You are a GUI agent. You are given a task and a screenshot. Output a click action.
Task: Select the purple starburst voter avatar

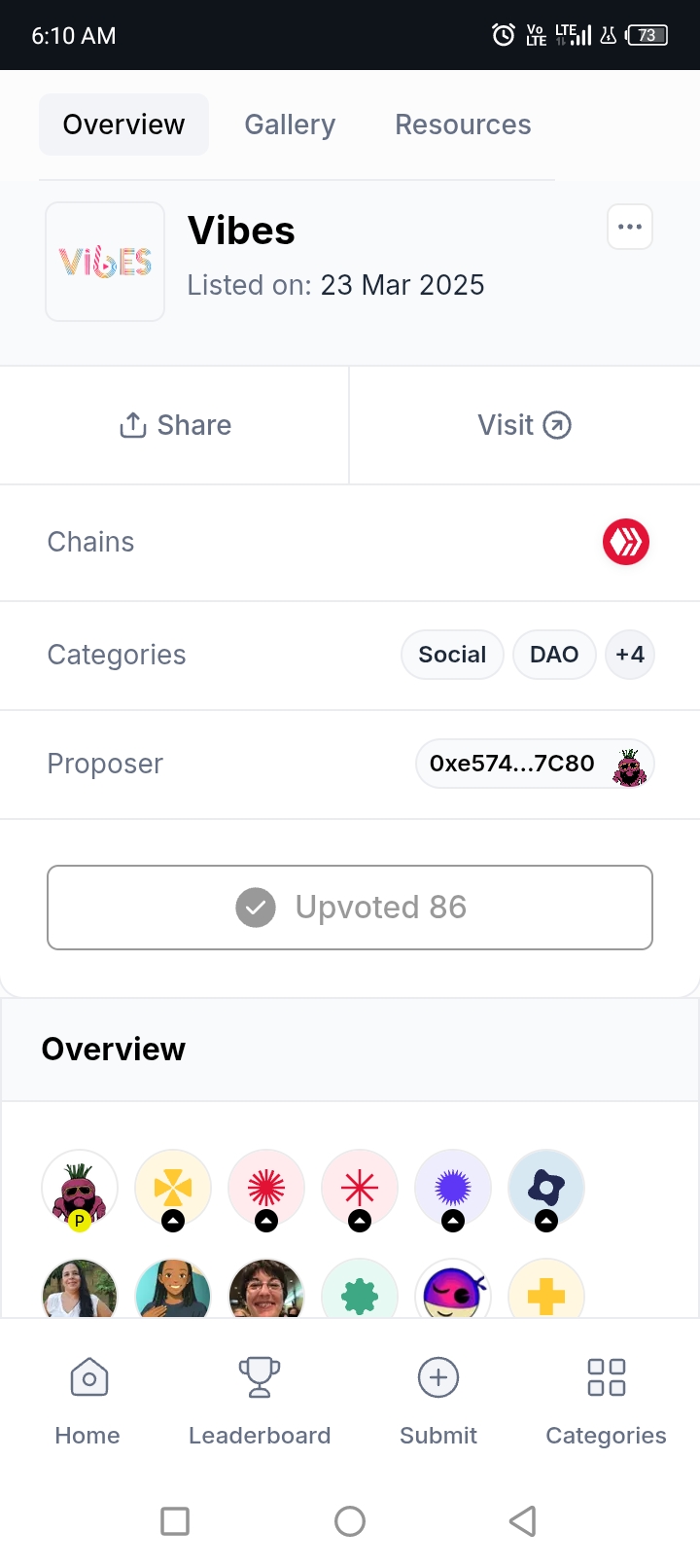tap(453, 1189)
